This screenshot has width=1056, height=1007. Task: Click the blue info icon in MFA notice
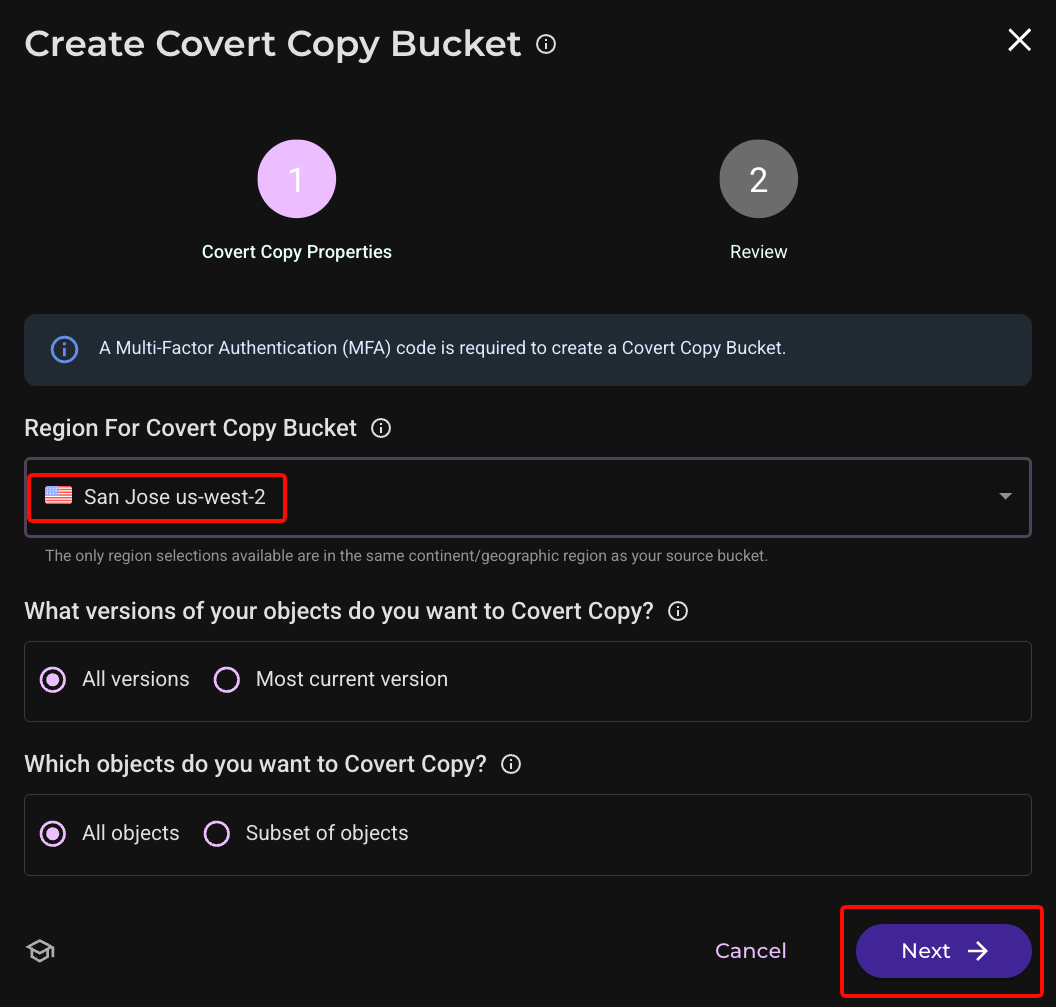(x=65, y=349)
